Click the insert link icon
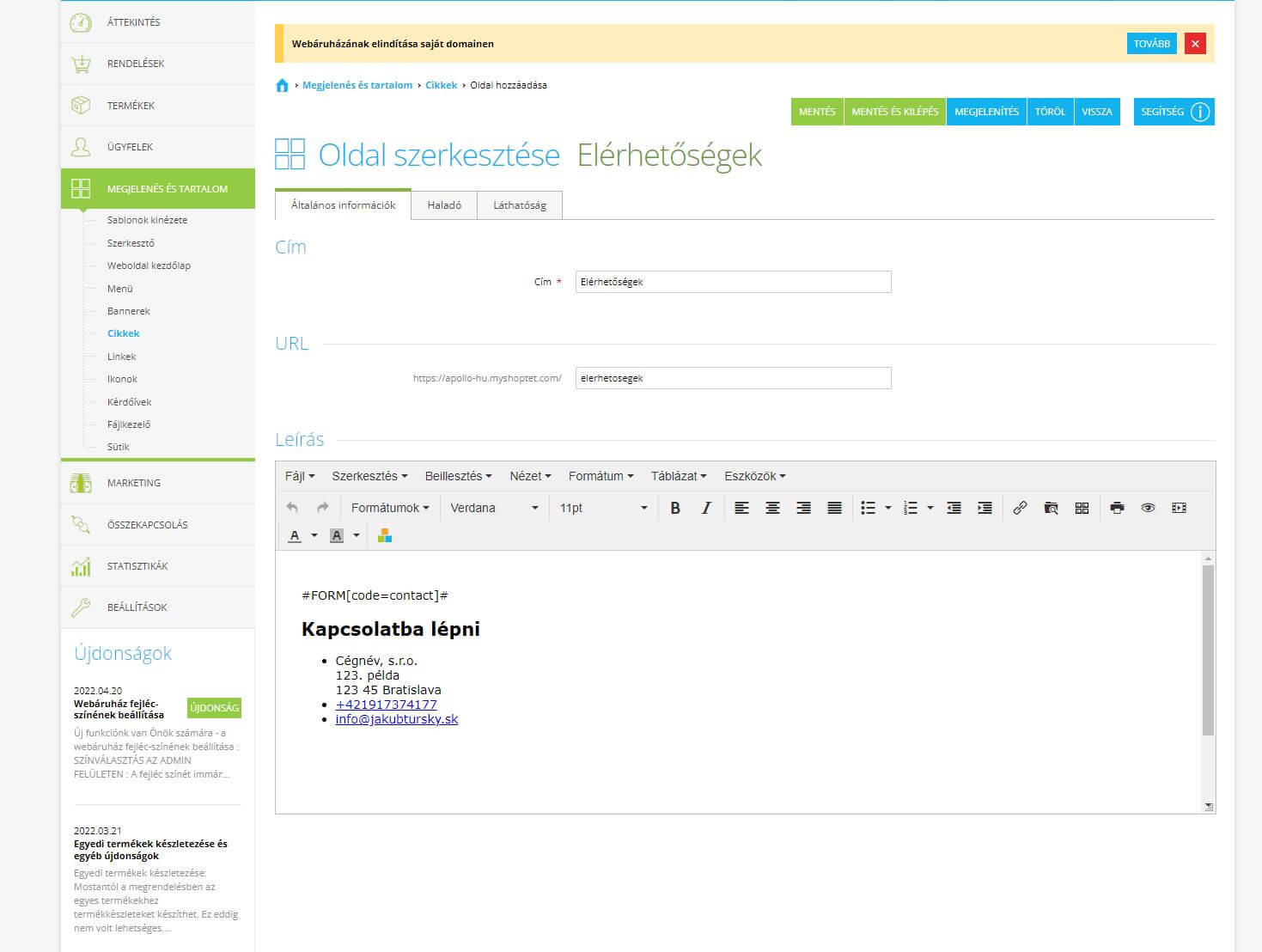1262x952 pixels. (x=1020, y=508)
